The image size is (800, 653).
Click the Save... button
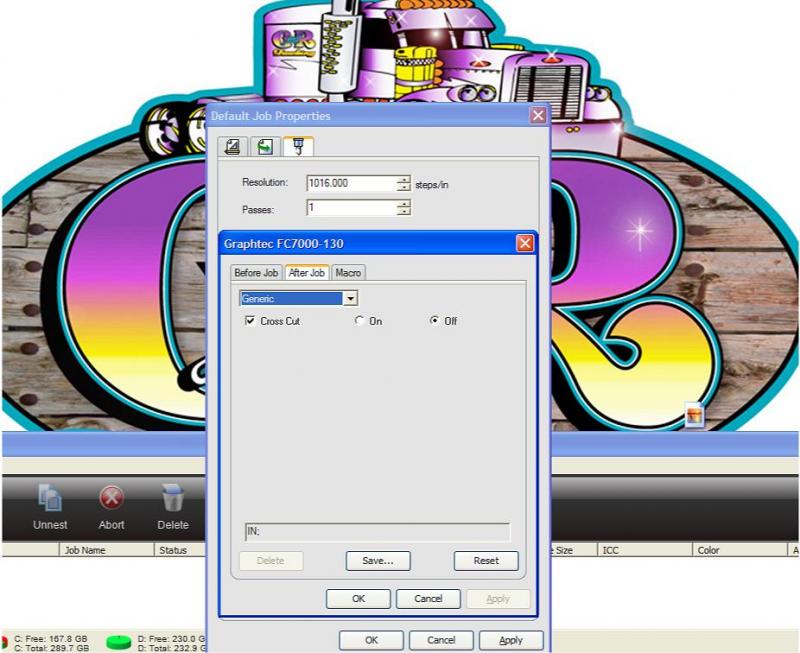[x=378, y=561]
